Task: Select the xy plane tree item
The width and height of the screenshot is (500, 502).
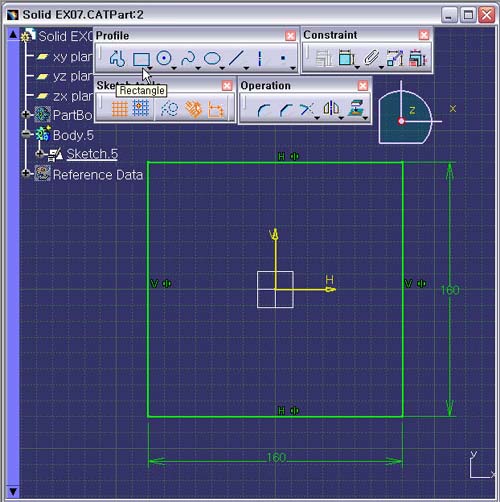Action: pyautogui.click(x=72, y=57)
